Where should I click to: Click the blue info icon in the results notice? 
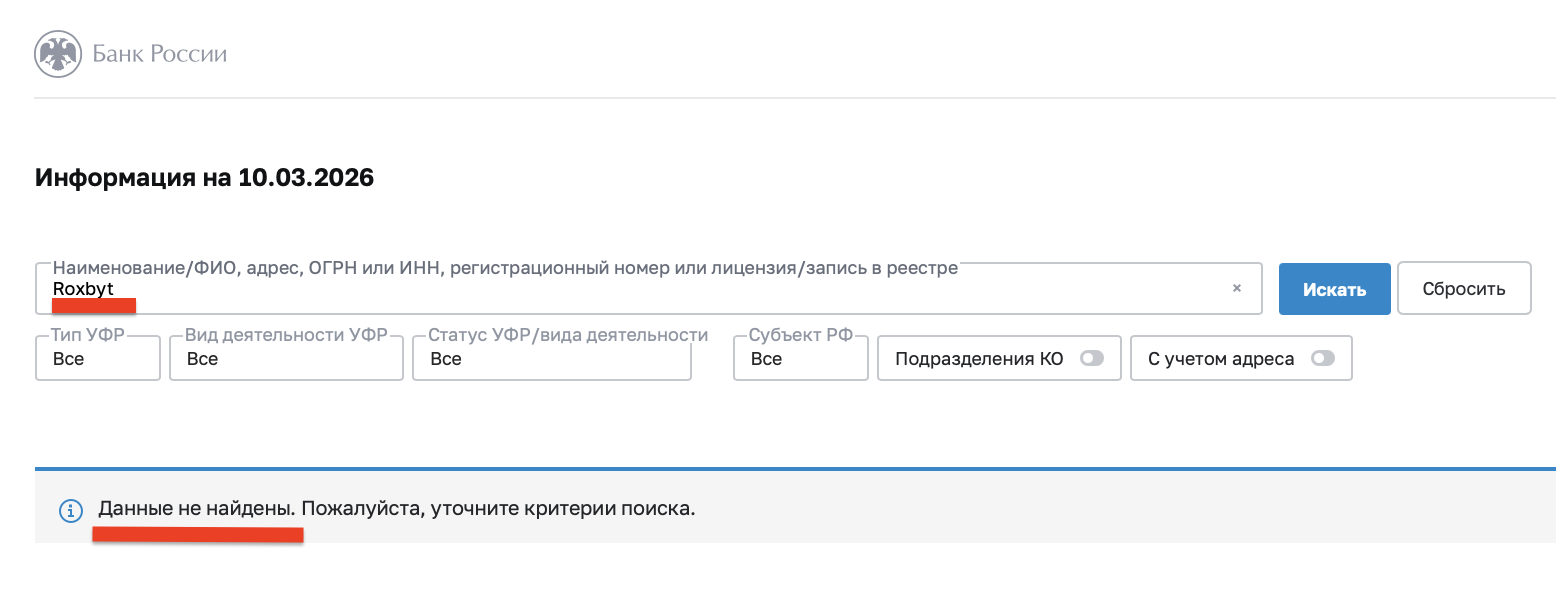pyautogui.click(x=70, y=510)
